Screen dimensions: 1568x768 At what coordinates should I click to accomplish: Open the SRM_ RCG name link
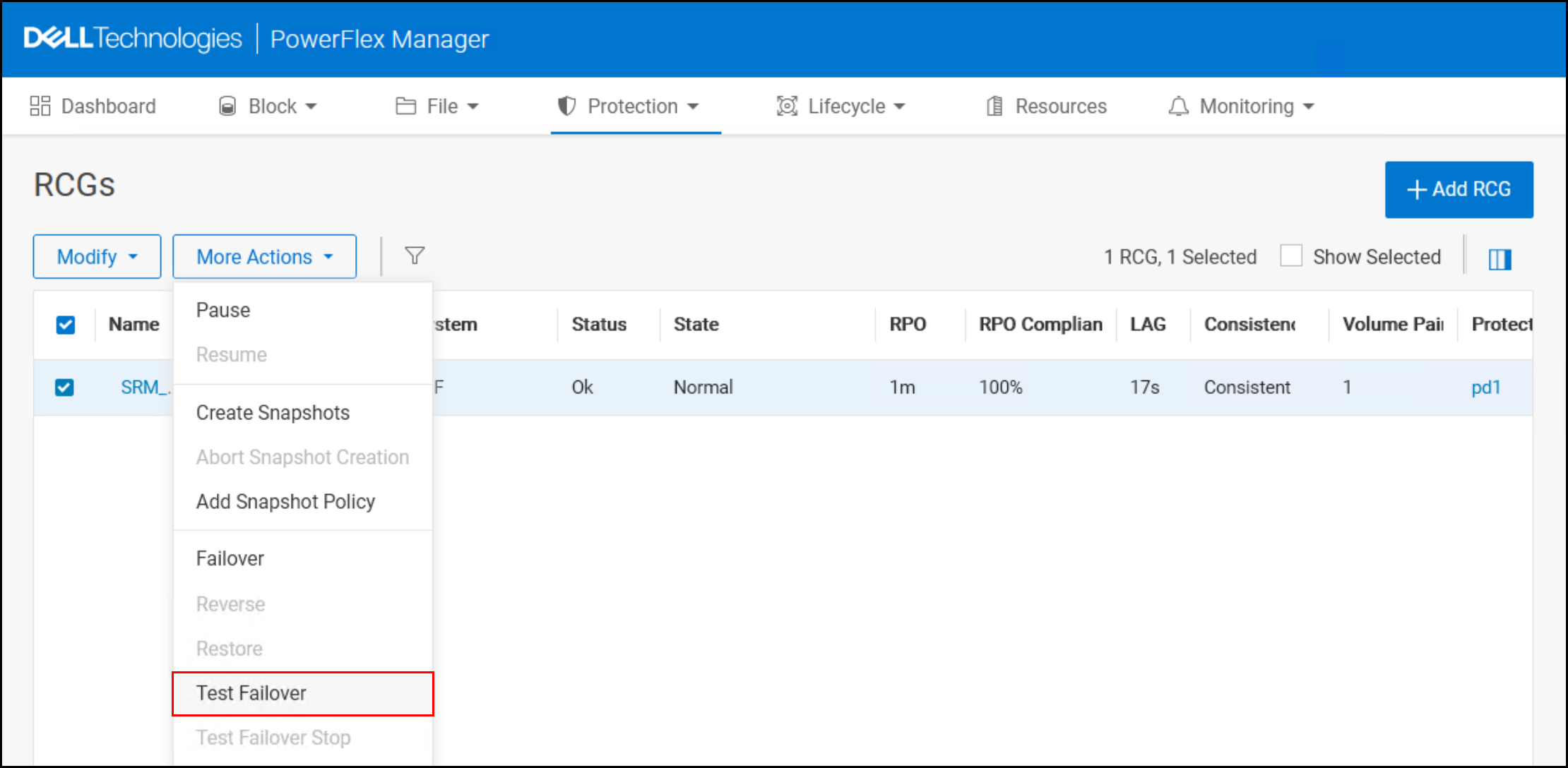(145, 388)
